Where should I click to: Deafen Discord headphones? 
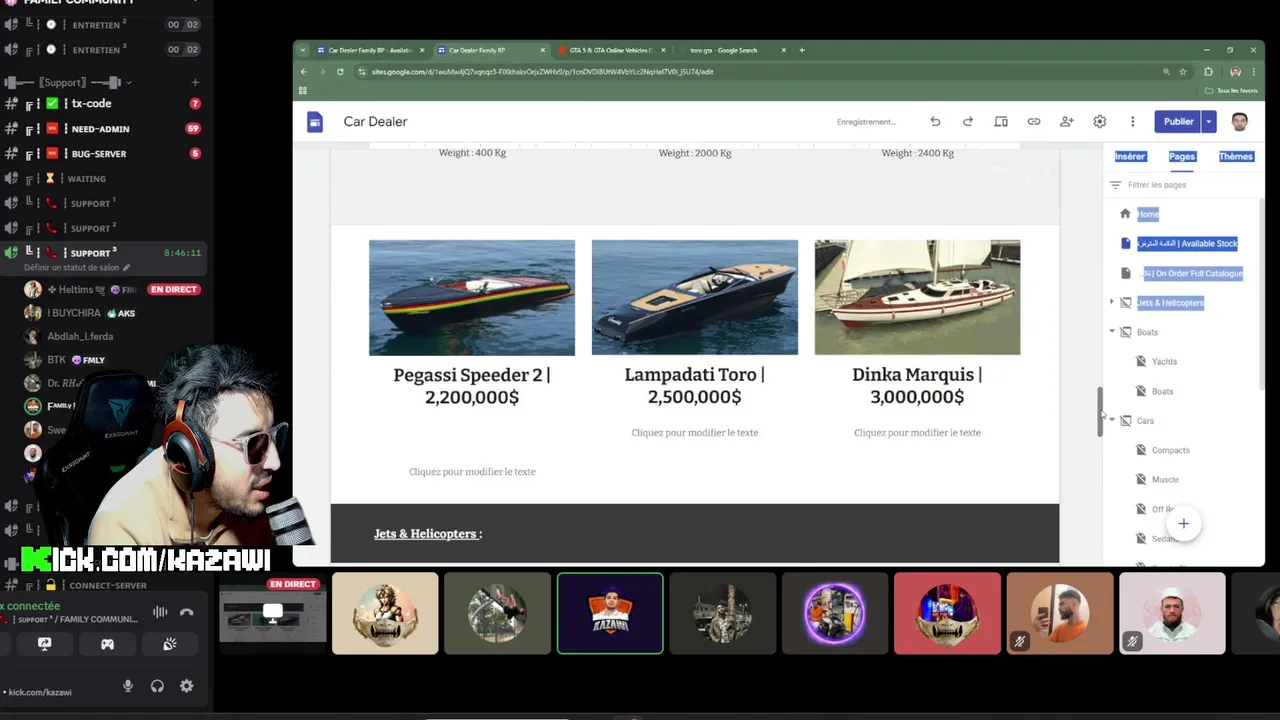click(x=157, y=686)
